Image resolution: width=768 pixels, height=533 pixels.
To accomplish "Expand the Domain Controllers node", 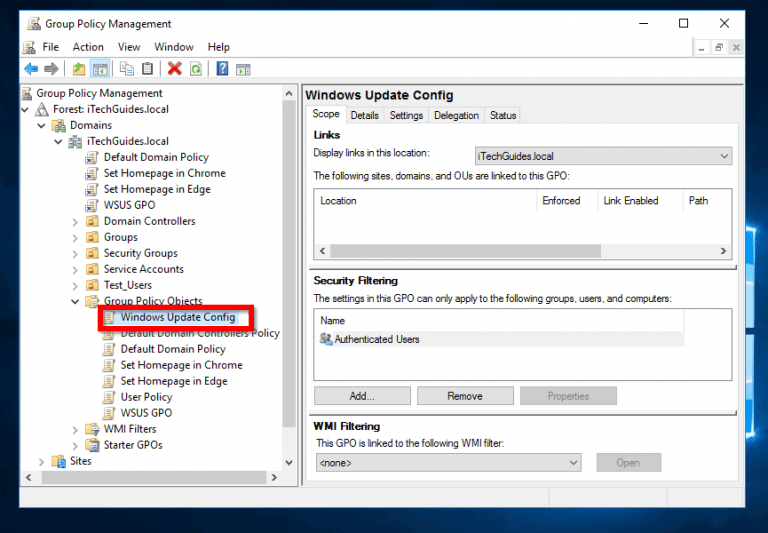I will tap(75, 222).
